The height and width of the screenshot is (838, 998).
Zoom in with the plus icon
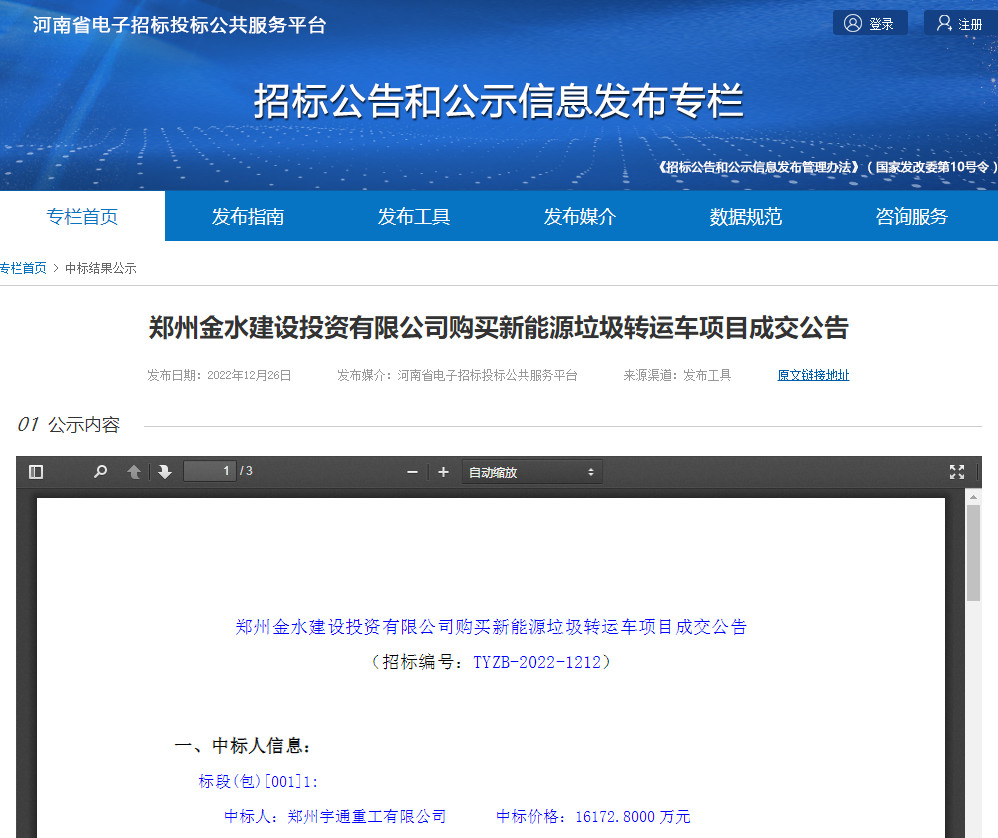pyautogui.click(x=444, y=472)
